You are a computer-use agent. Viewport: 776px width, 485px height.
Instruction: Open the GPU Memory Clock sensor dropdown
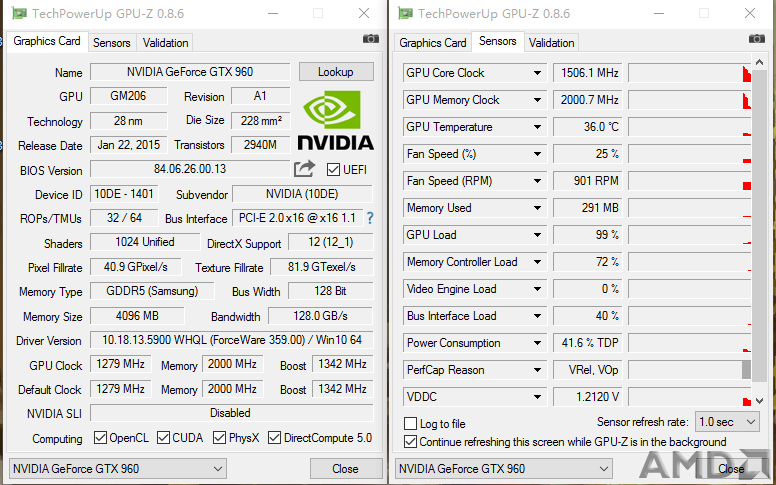coord(537,100)
